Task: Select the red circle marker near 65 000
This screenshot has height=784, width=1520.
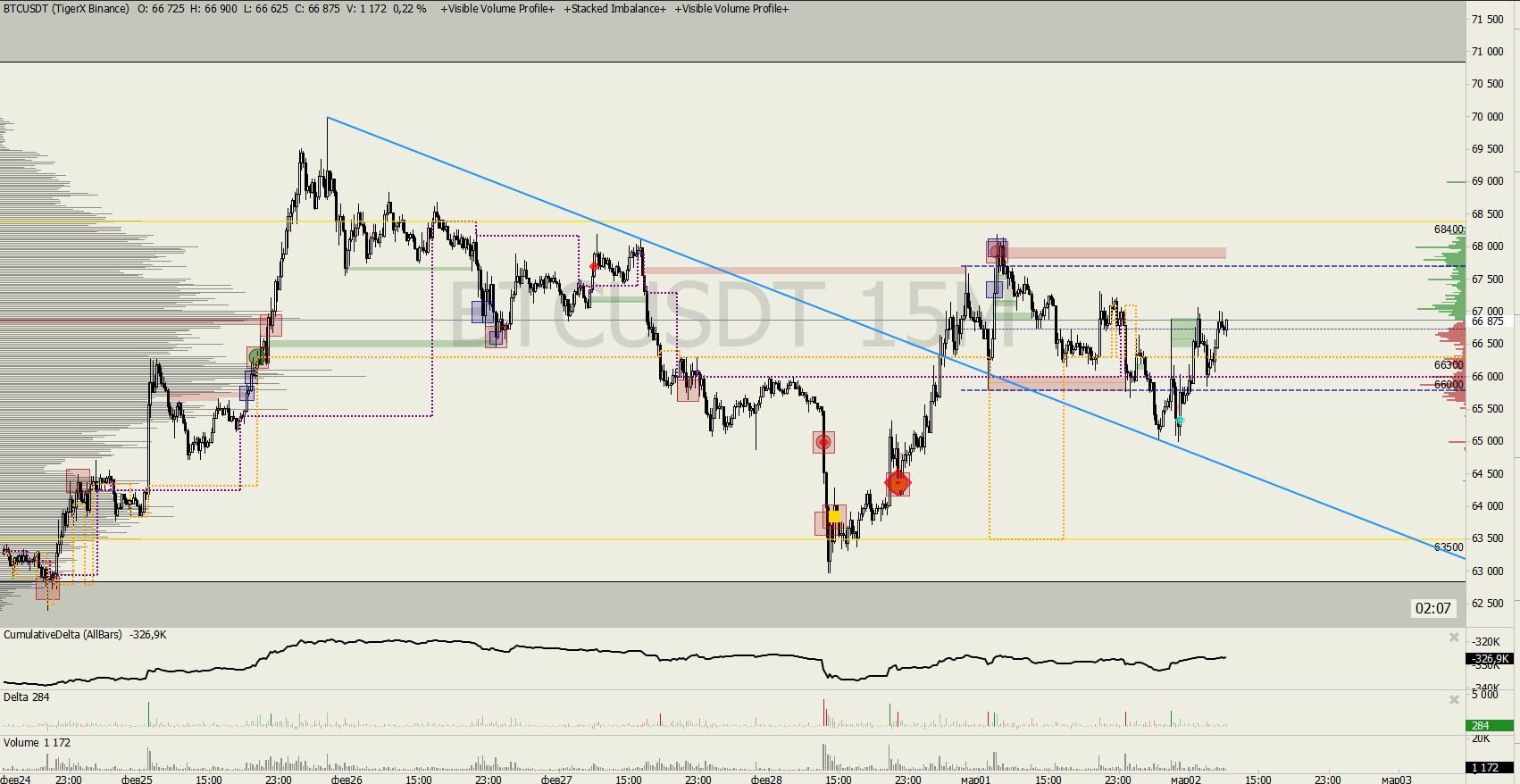Action: point(823,442)
